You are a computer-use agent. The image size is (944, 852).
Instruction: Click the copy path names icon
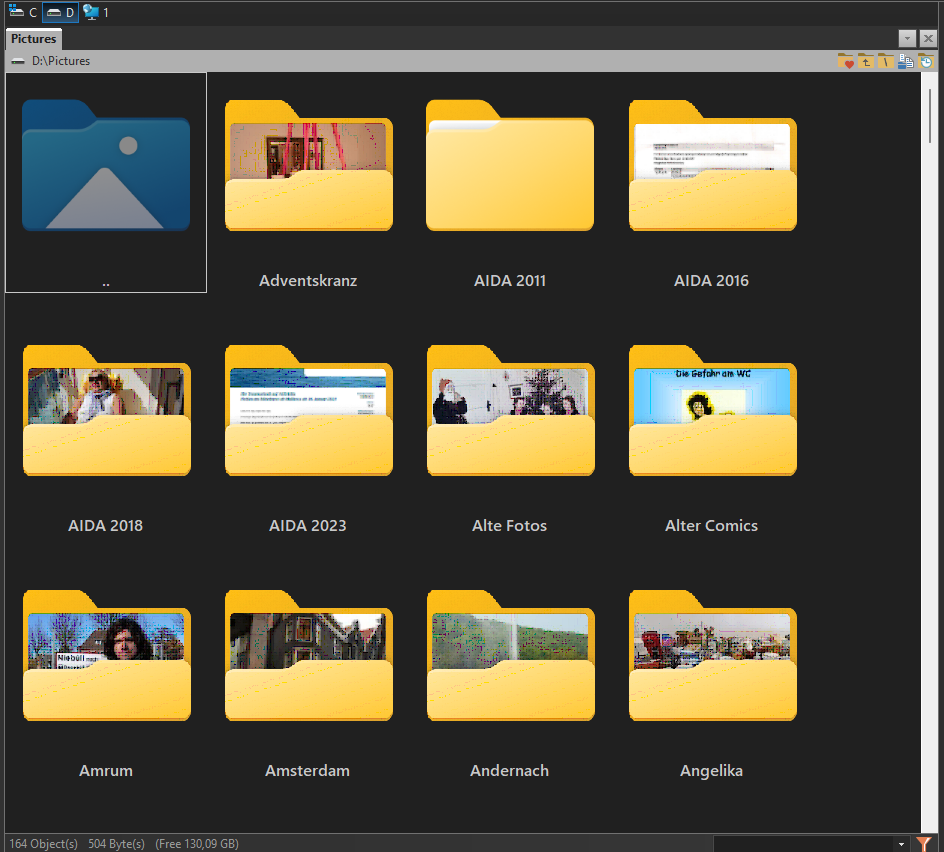pos(906,62)
